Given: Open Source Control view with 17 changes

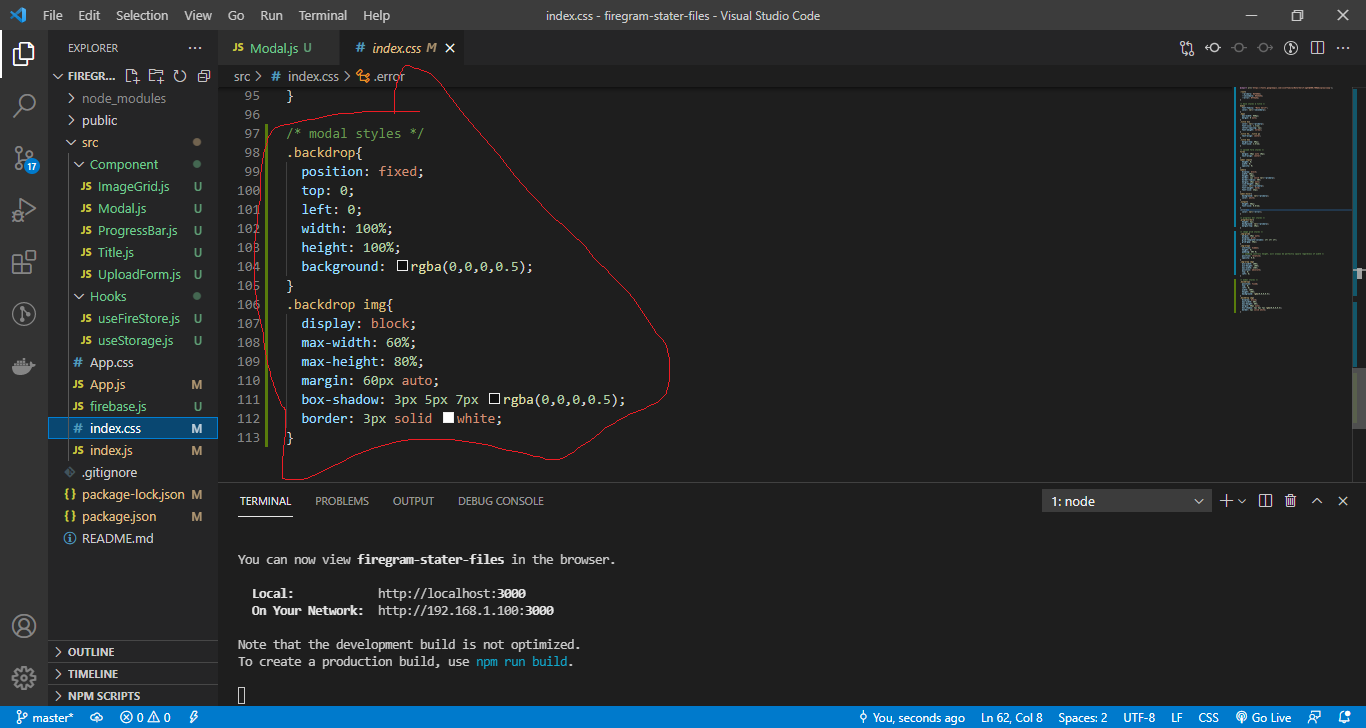Looking at the screenshot, I should pyautogui.click(x=24, y=158).
